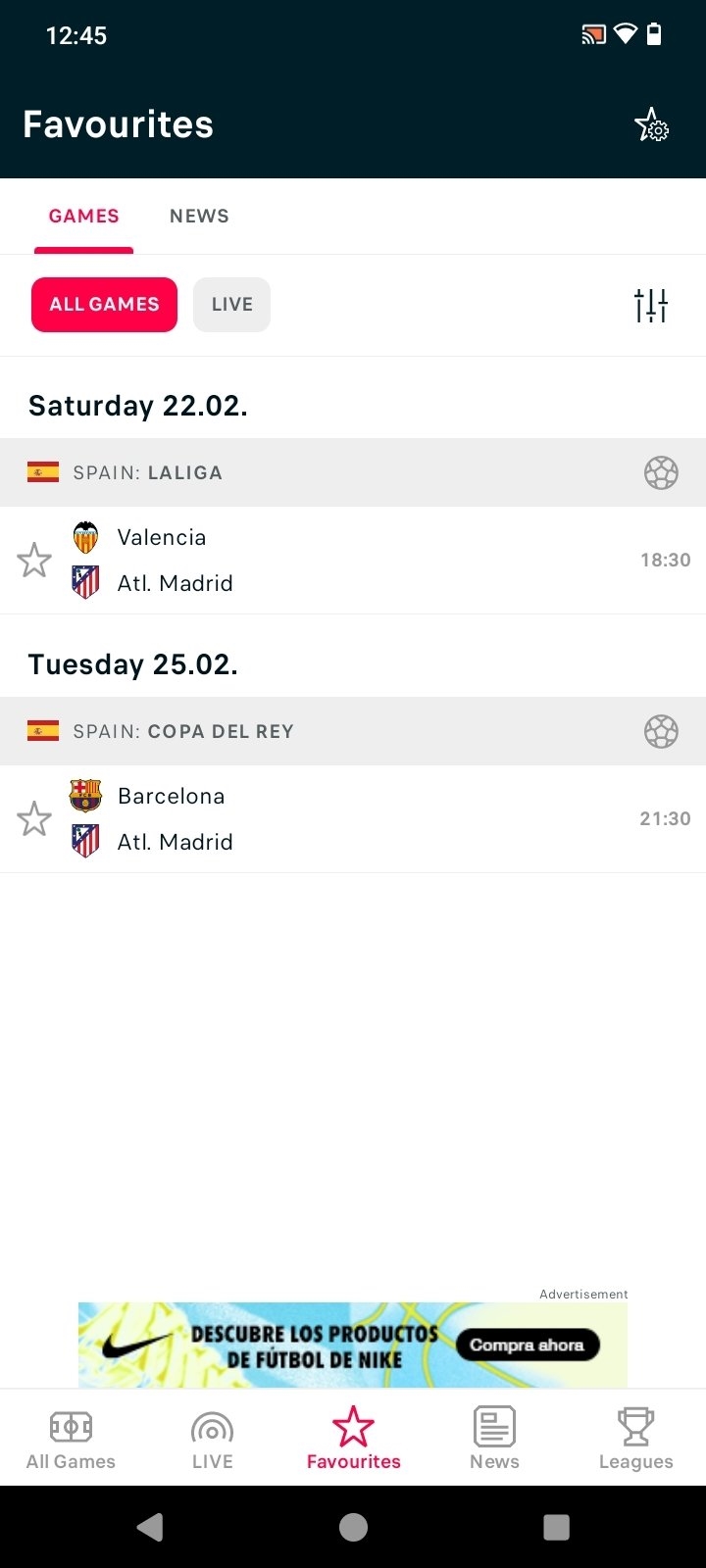Screen dimensions: 706x1568
Task: Toggle favourite star for Valencia match
Action: (34, 561)
